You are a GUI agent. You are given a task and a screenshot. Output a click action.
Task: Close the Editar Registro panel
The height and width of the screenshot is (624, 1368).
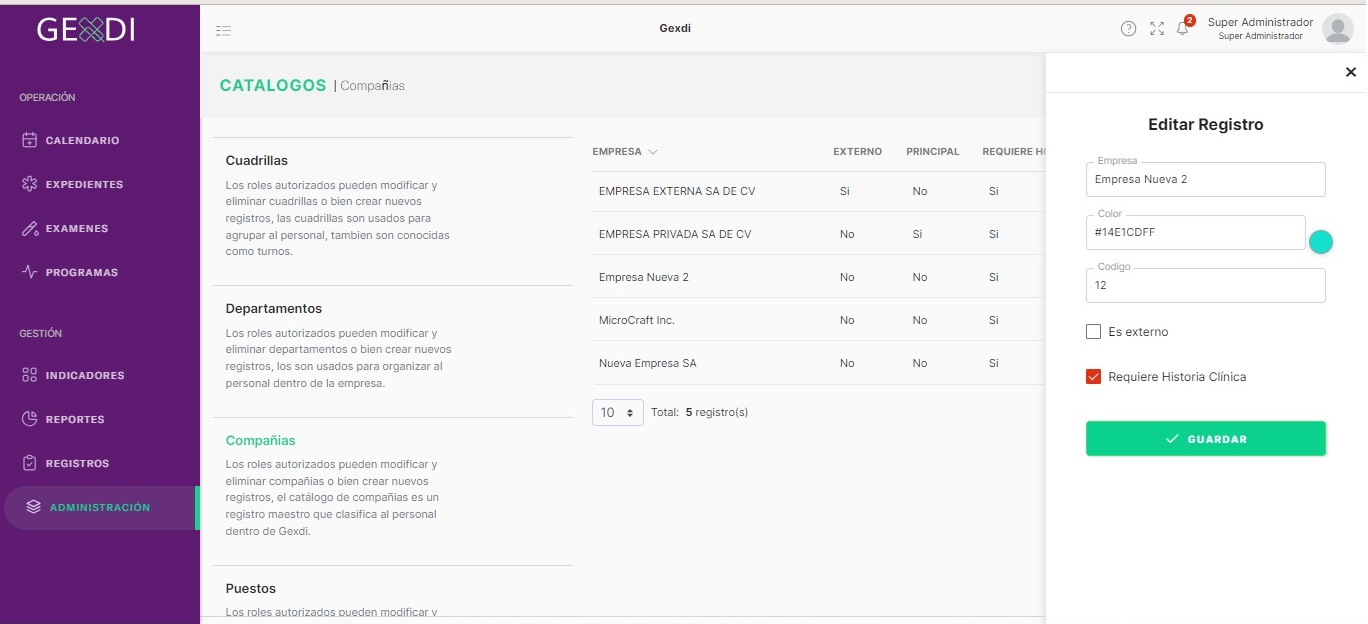[x=1351, y=72]
